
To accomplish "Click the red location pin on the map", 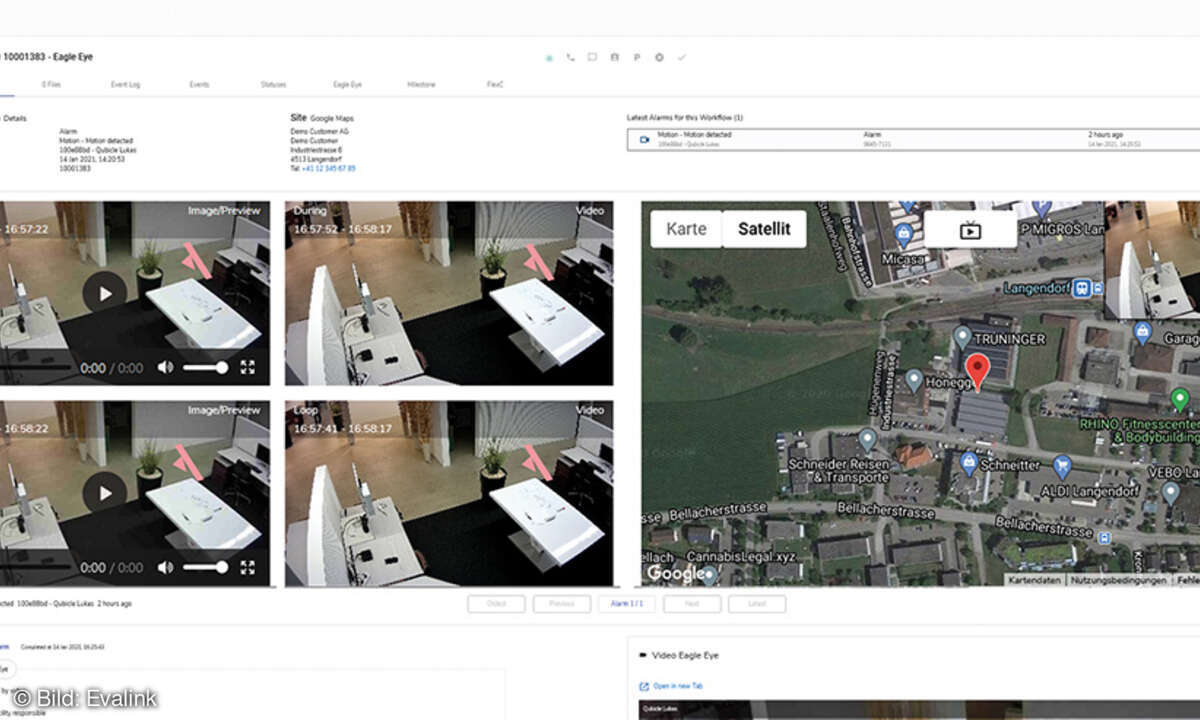I will coord(980,370).
